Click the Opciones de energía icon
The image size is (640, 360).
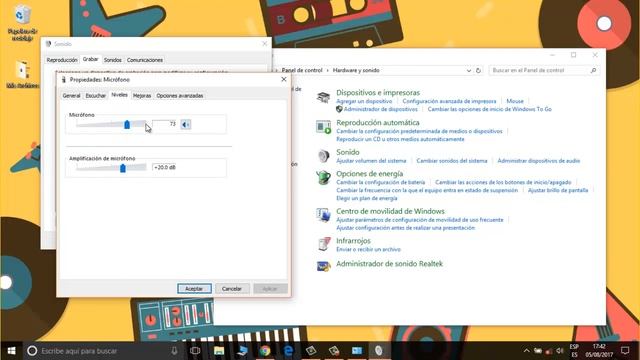pos(323,178)
